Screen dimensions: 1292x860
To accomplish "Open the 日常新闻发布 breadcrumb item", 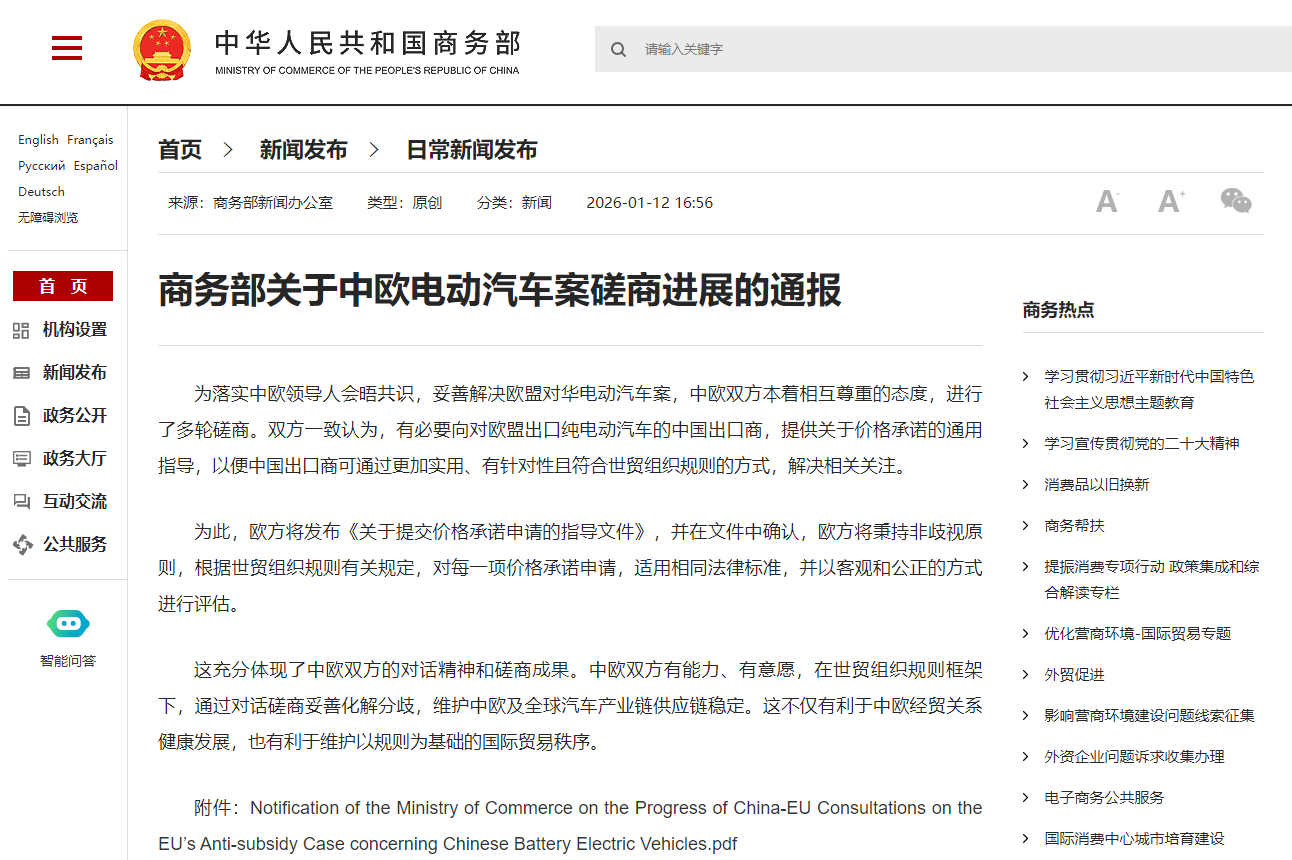I will point(471,149).
